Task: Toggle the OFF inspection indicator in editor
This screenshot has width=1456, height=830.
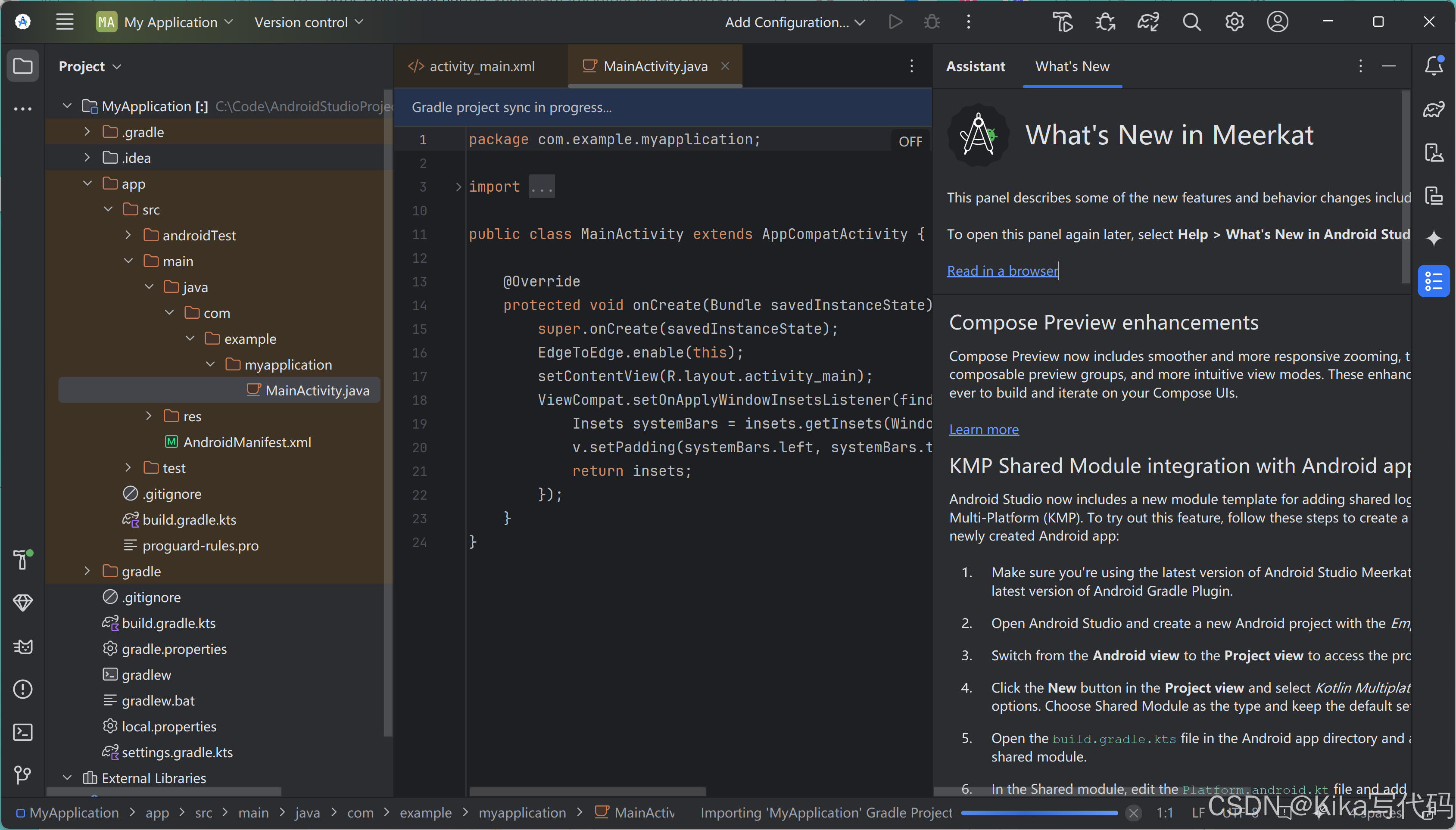Action: (x=910, y=142)
